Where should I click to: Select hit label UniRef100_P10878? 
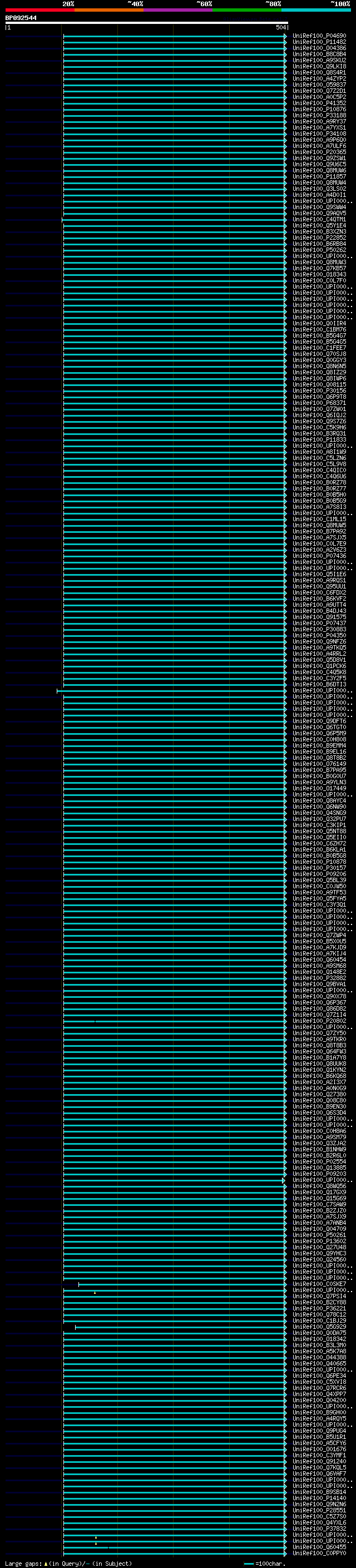(319, 861)
